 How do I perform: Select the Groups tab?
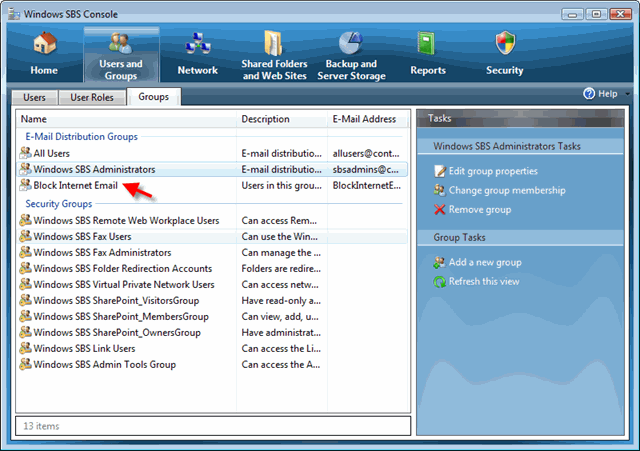click(153, 97)
